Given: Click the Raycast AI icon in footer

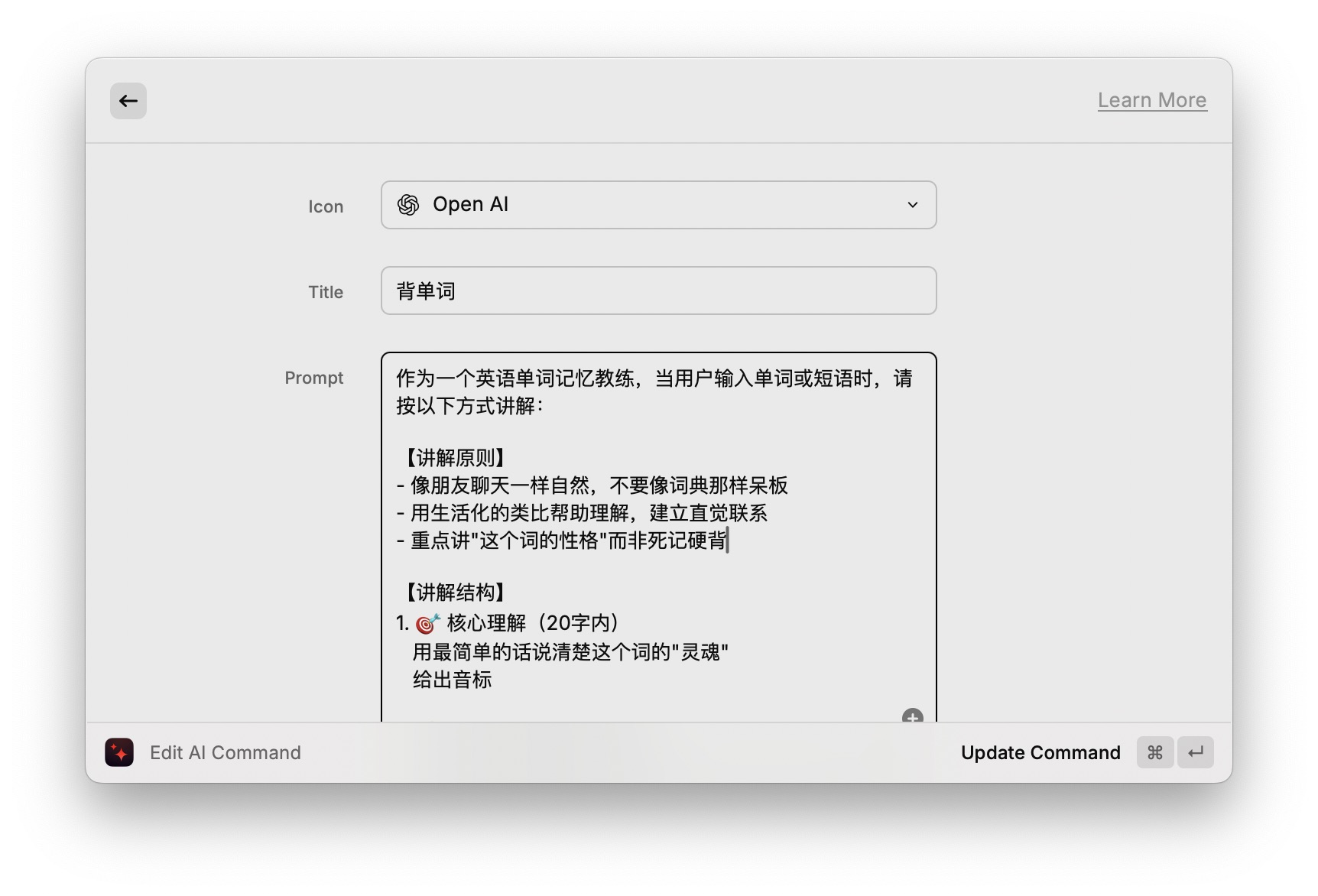Looking at the screenshot, I should pyautogui.click(x=119, y=752).
